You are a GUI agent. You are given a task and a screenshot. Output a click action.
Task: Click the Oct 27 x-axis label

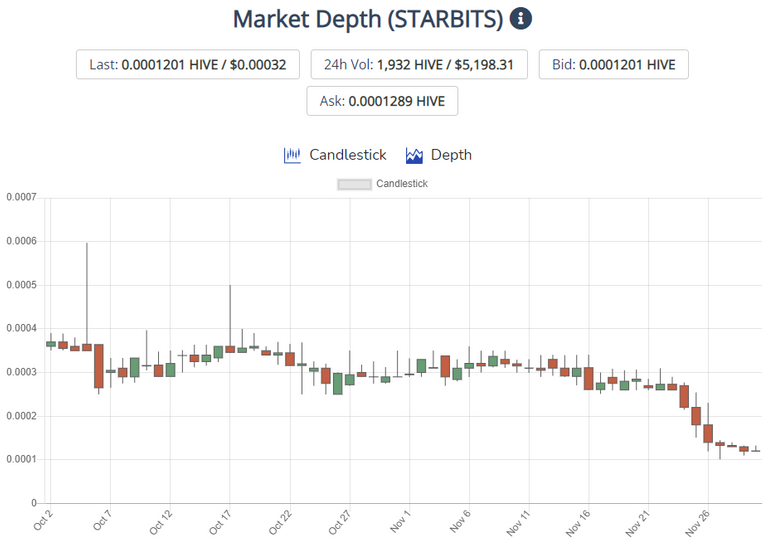339,522
